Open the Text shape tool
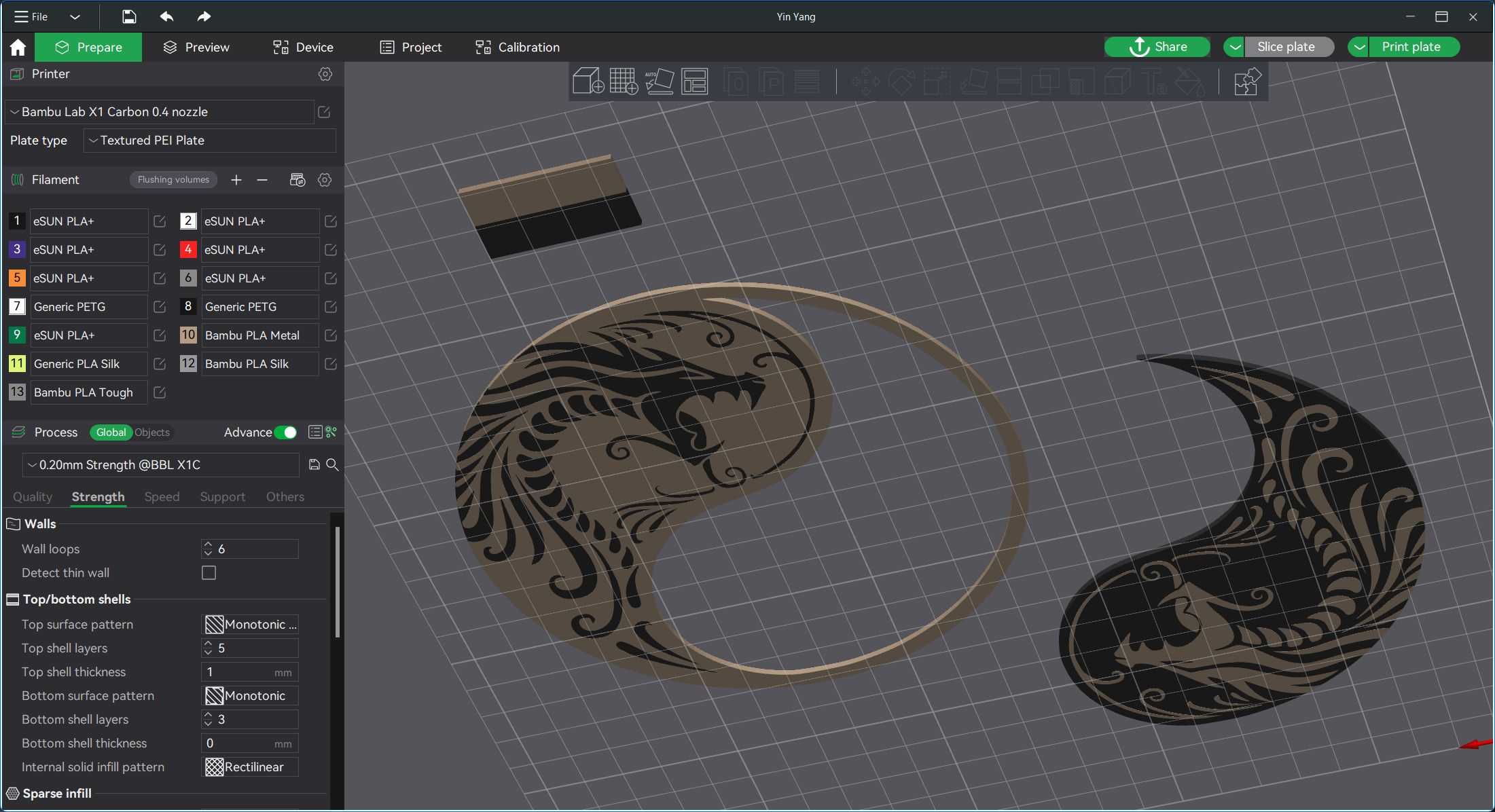This screenshot has width=1495, height=812. [x=1153, y=82]
